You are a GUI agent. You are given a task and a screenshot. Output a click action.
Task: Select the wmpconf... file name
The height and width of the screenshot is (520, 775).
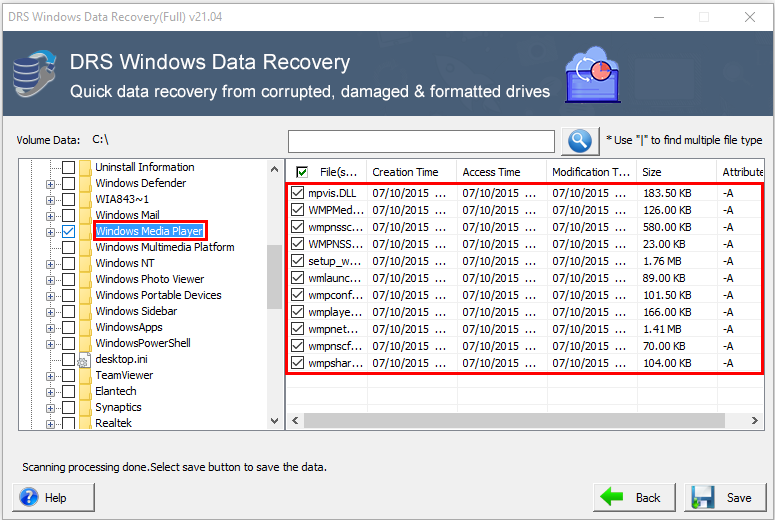click(x=336, y=295)
